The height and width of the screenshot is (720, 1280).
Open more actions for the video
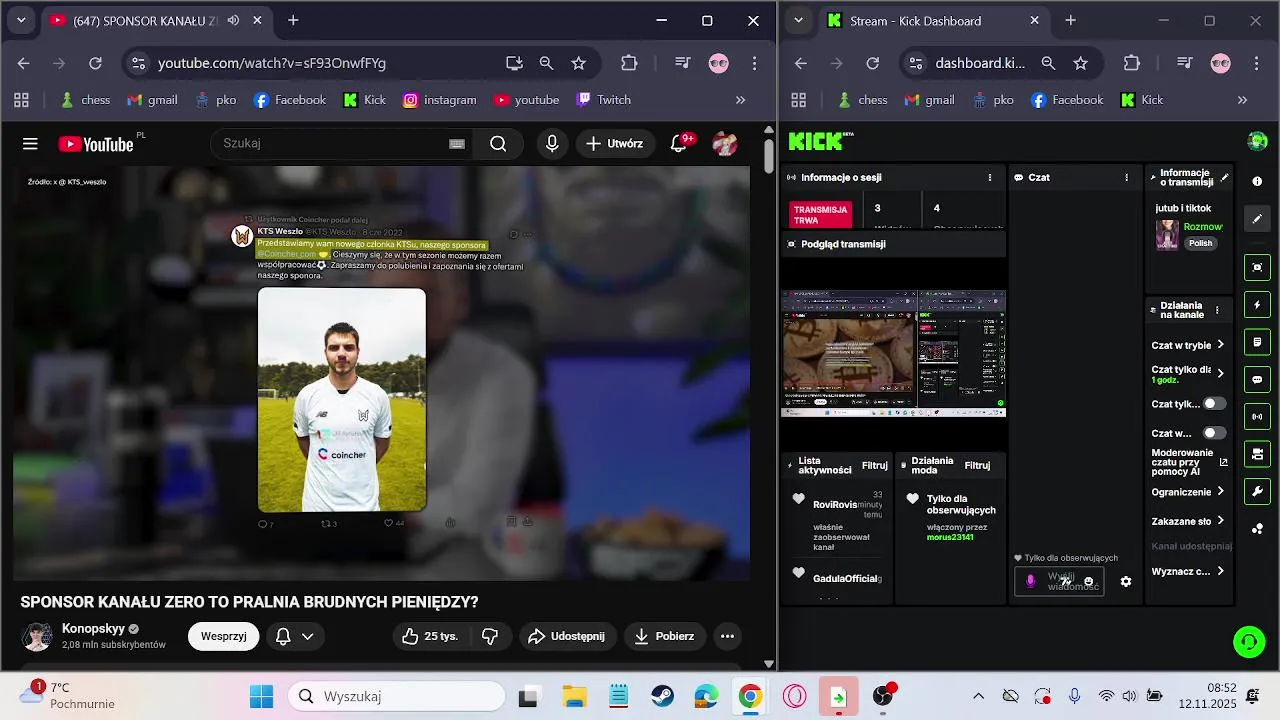(x=727, y=636)
